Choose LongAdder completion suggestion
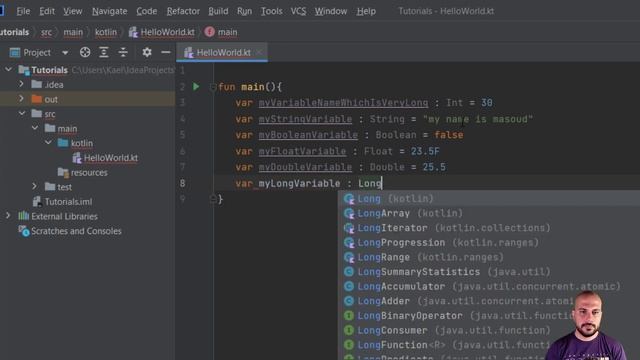Viewport: 640px width, 360px height. [489, 301]
